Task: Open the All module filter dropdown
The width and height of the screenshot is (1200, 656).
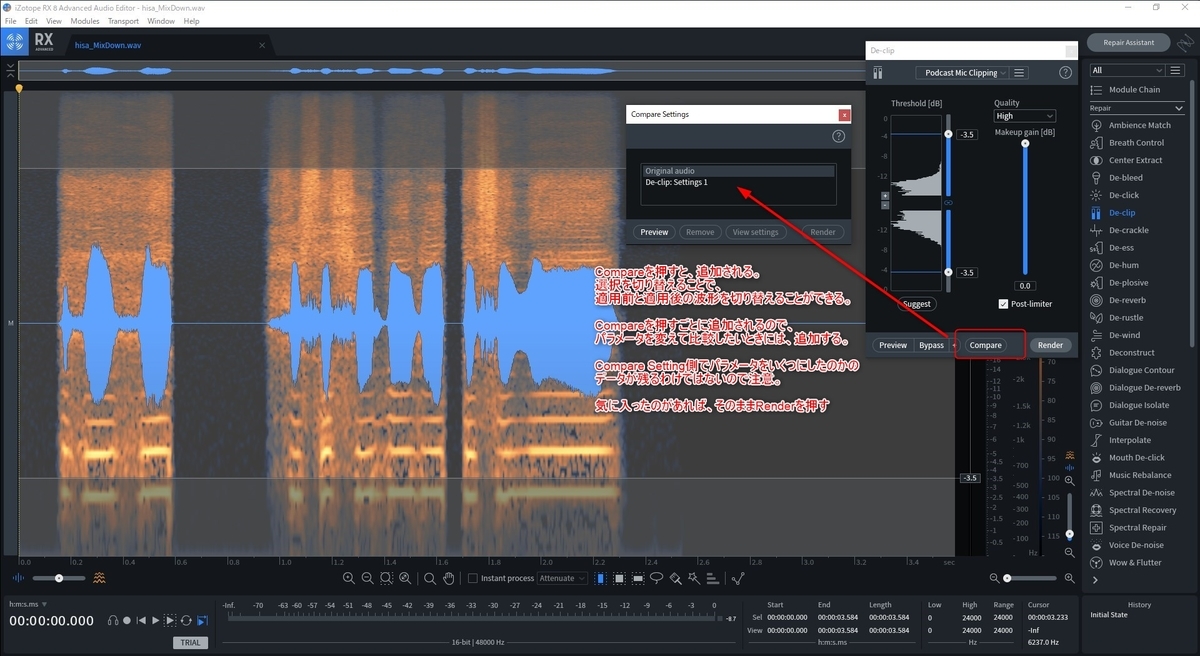Action: click(1128, 70)
